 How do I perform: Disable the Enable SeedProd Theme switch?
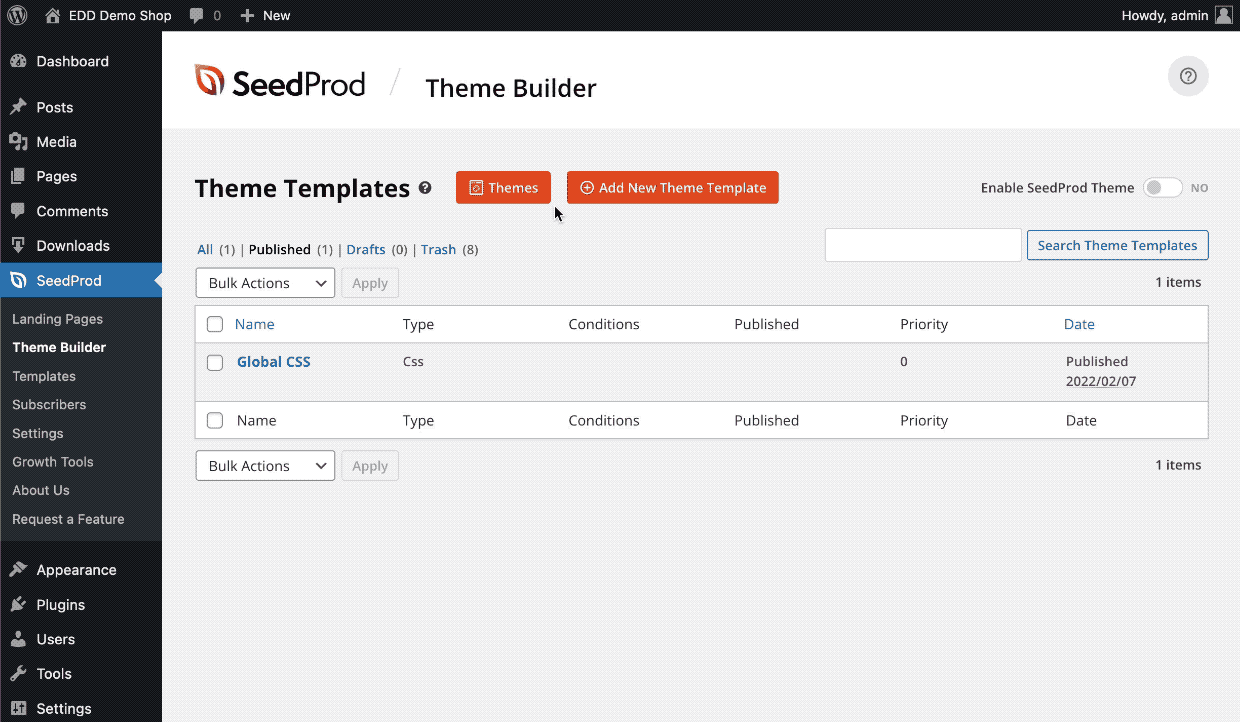pos(1163,187)
